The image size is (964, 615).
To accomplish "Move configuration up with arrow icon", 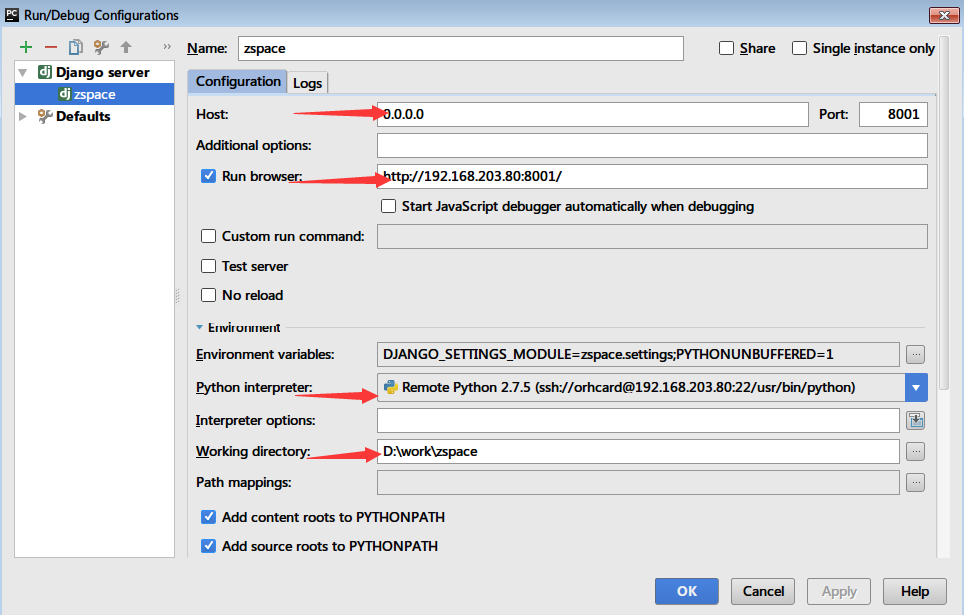I will [126, 47].
